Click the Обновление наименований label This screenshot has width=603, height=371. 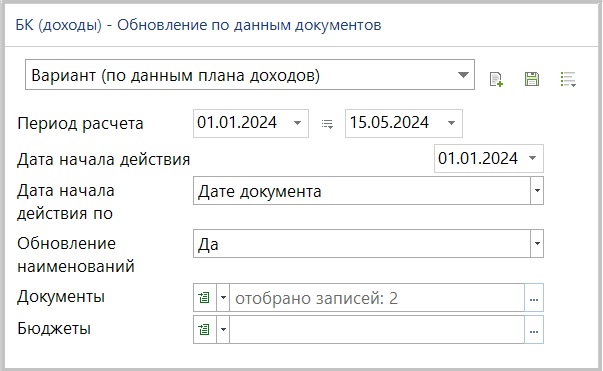tap(76, 255)
